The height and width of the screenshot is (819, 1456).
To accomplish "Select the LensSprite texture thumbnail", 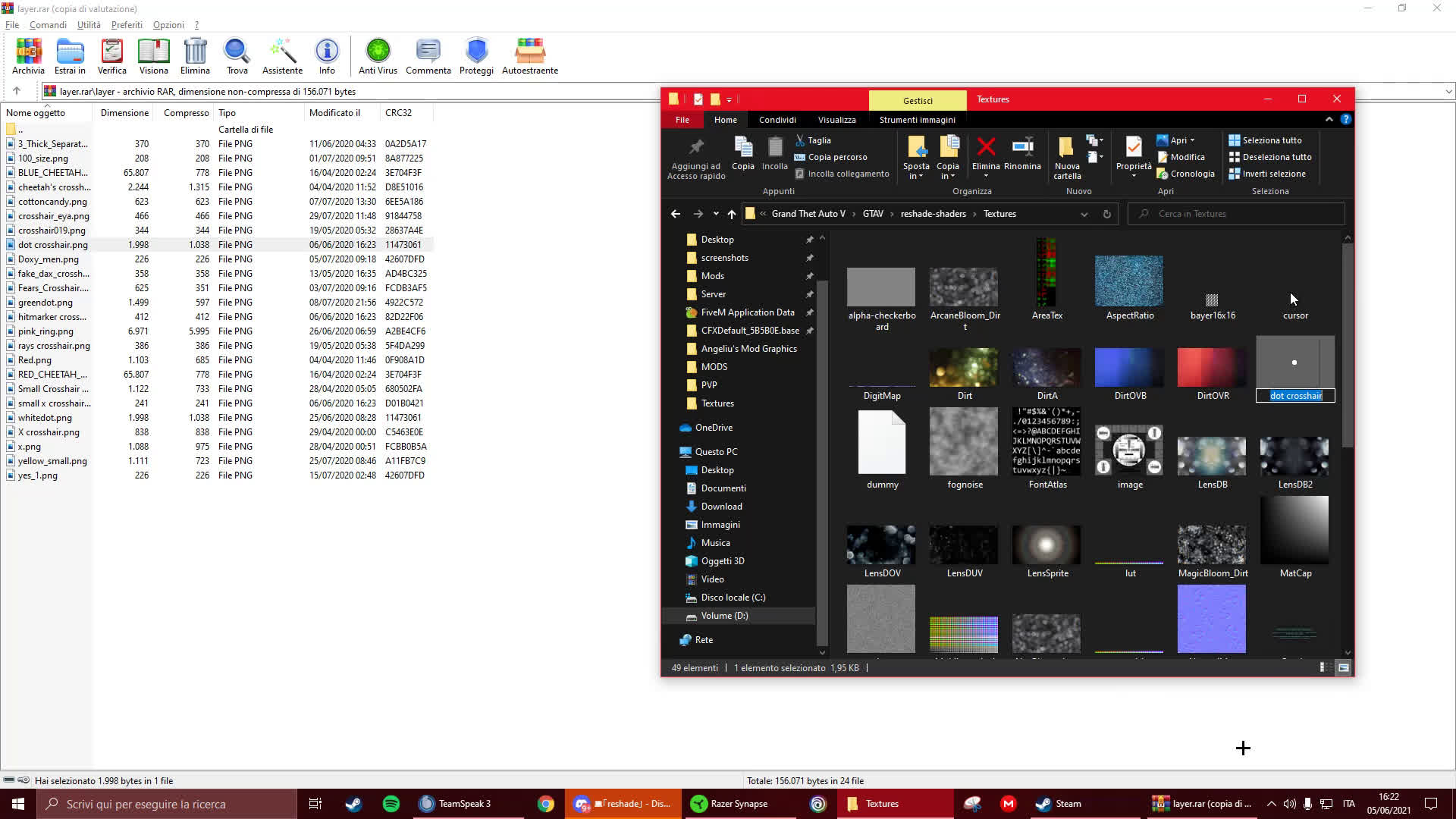I will (1046, 544).
